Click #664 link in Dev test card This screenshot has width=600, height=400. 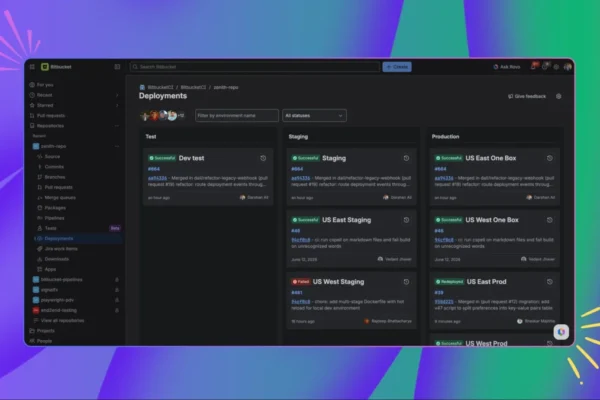point(154,169)
